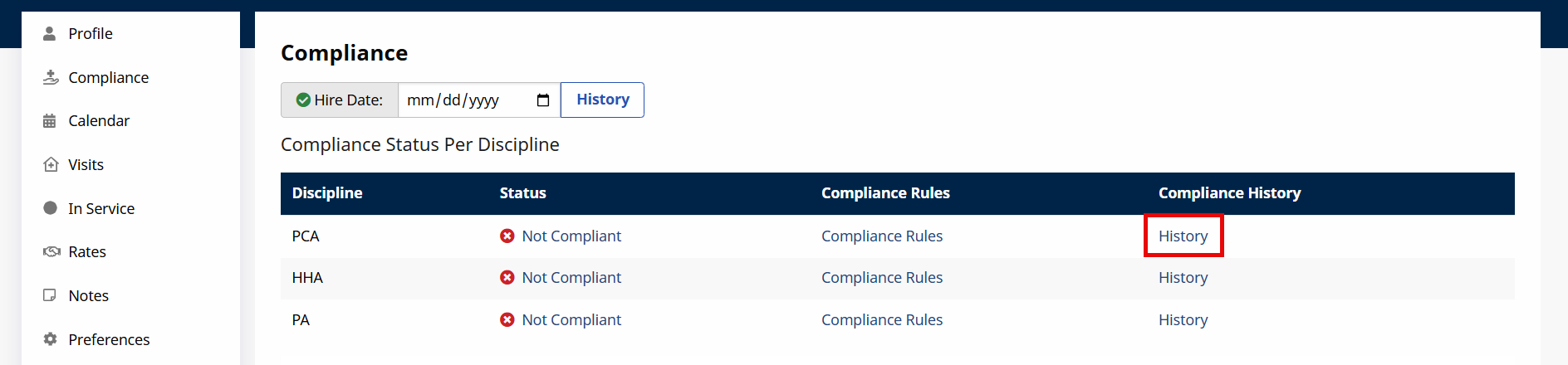Click PCA Not Compliant status icon
This screenshot has width=1568, height=365.
pyautogui.click(x=507, y=236)
